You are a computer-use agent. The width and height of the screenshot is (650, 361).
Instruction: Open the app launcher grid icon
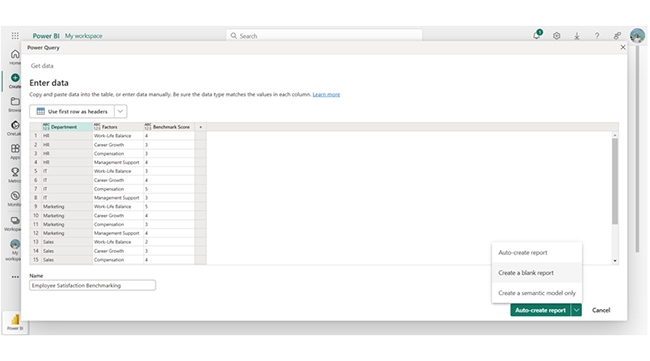[15, 36]
